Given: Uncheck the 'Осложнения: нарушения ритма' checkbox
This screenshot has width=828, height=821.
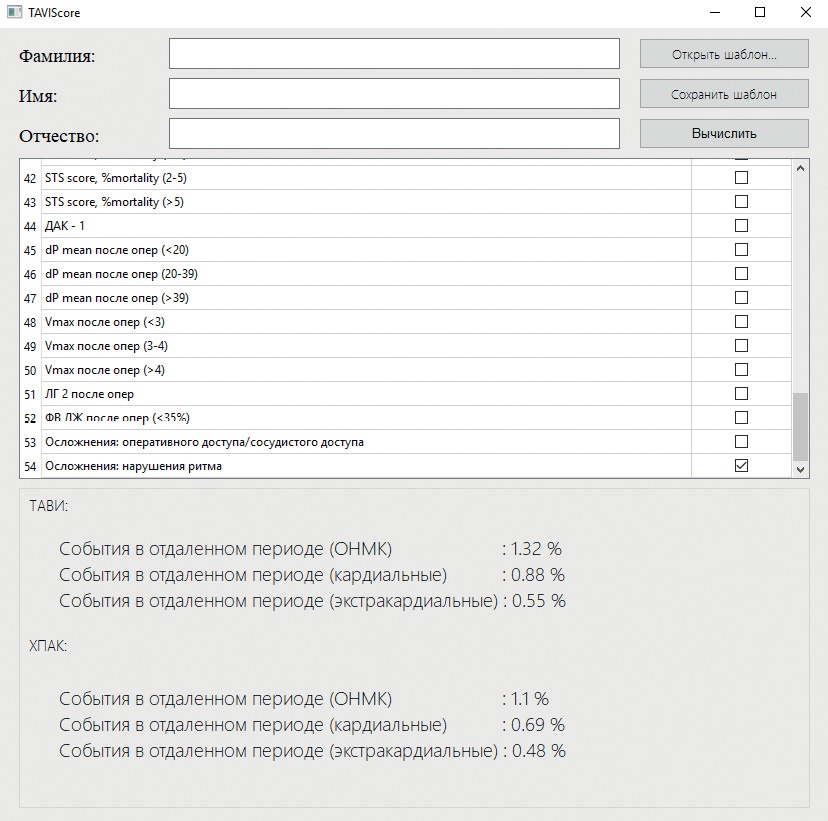Looking at the screenshot, I should point(741,466).
